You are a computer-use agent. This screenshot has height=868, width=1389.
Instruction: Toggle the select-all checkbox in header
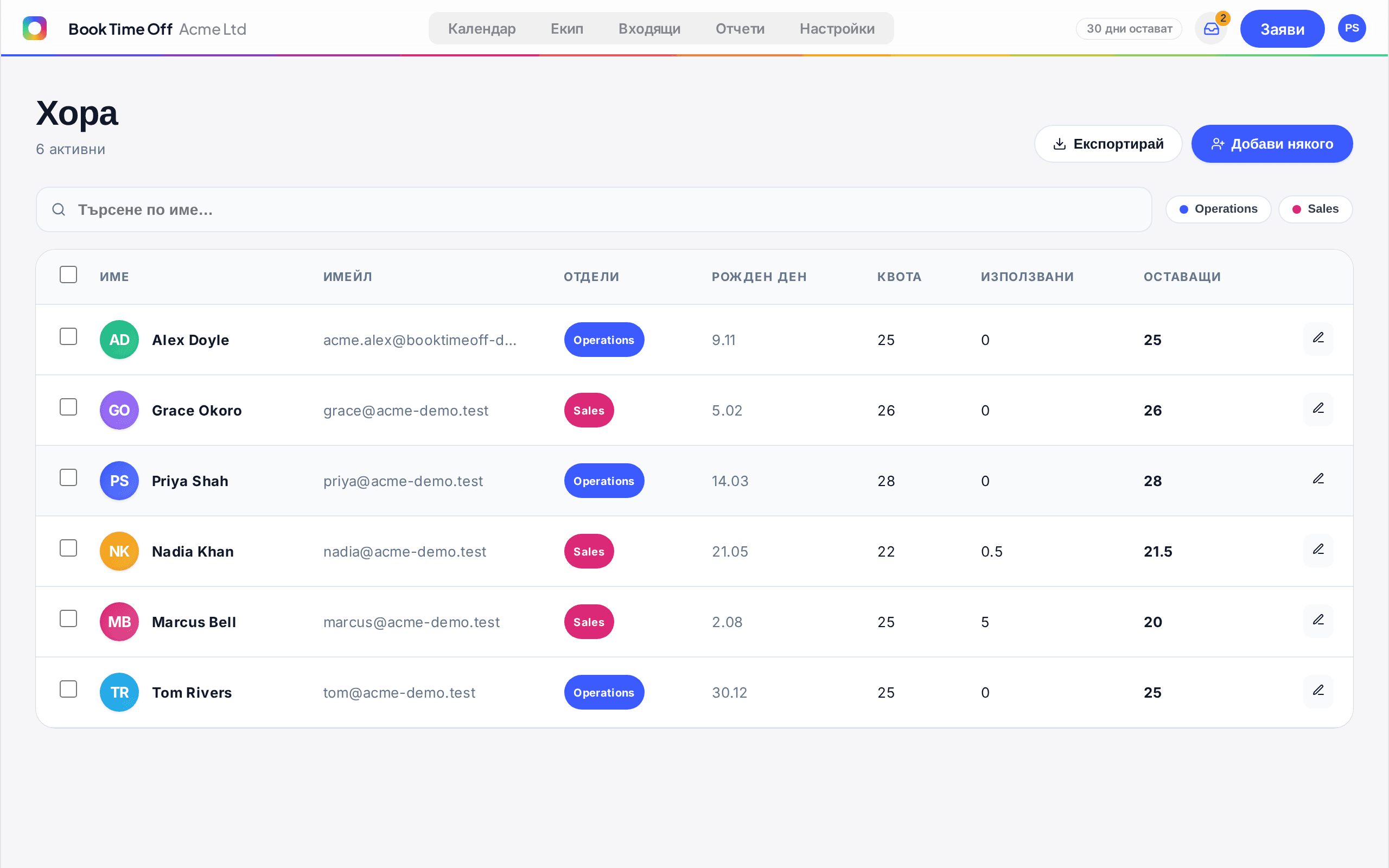click(x=68, y=275)
